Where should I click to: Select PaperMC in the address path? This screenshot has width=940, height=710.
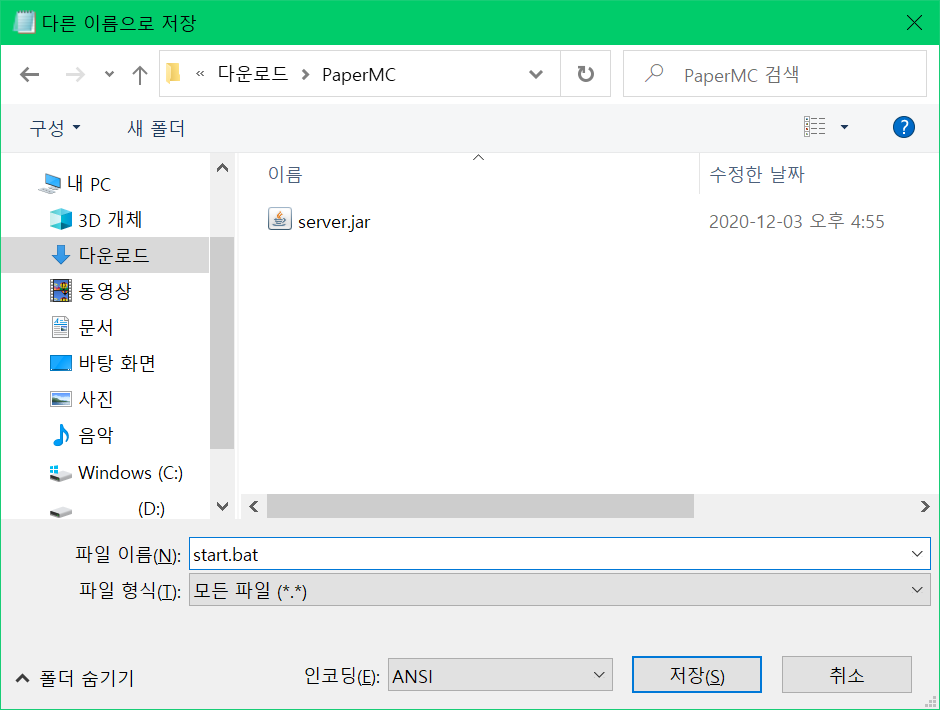(x=358, y=75)
